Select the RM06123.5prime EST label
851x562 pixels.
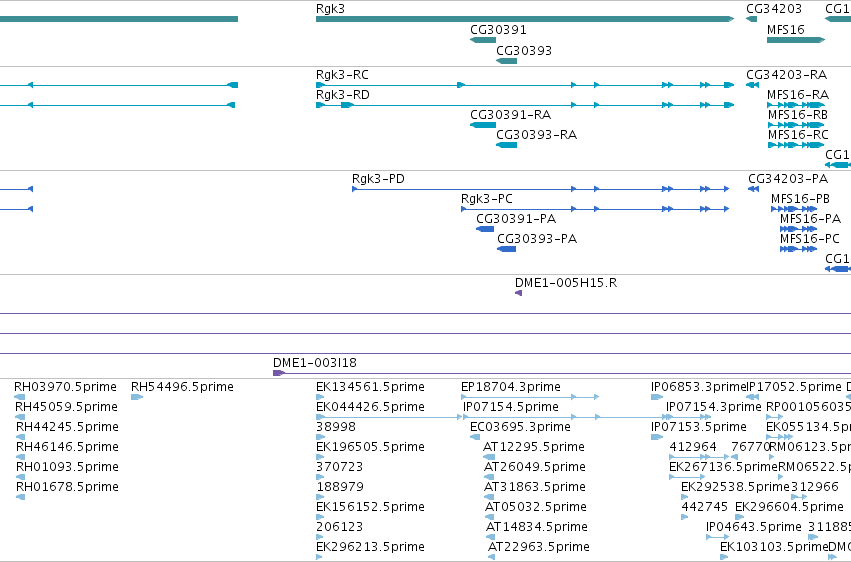[810, 448]
